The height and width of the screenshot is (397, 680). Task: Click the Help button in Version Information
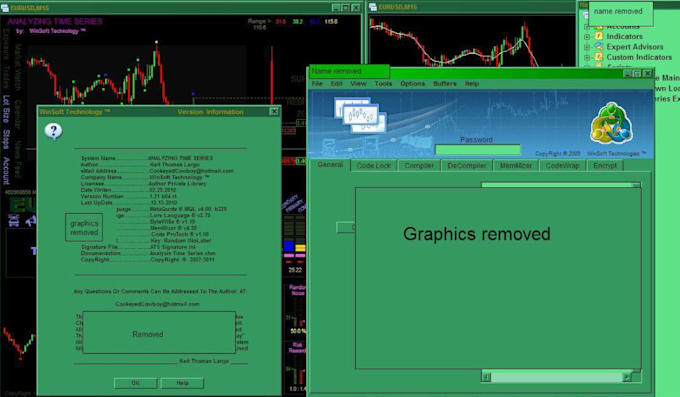(182, 383)
